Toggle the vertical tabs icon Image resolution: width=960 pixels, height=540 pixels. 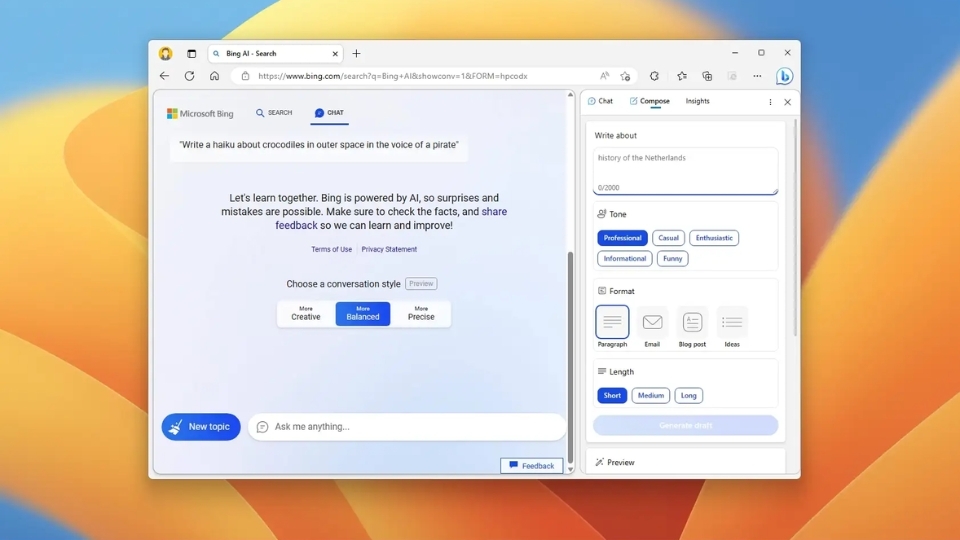click(x=192, y=54)
